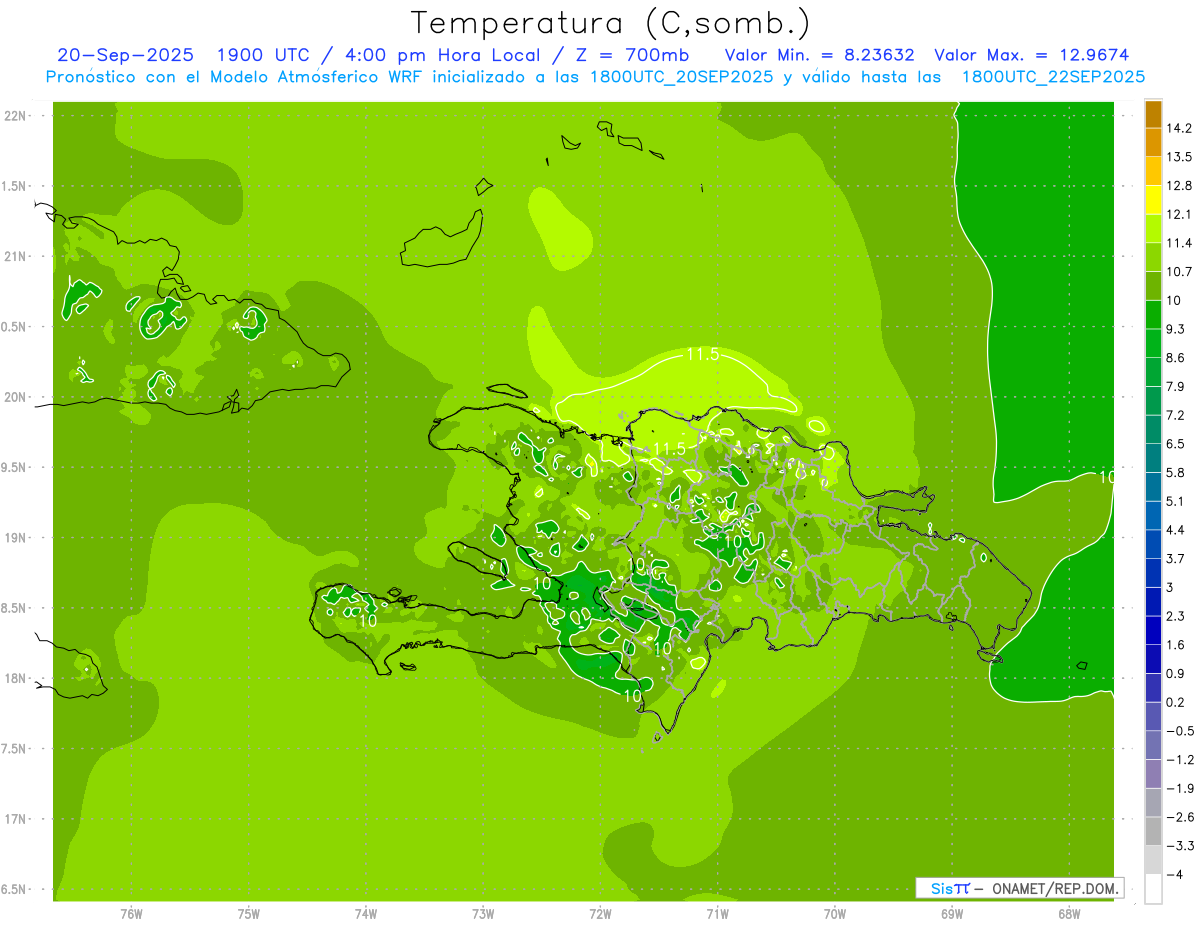Viewport: 1200px width, 927px height.
Task: Click the '68W' longitude axis label
Action: tap(1068, 912)
